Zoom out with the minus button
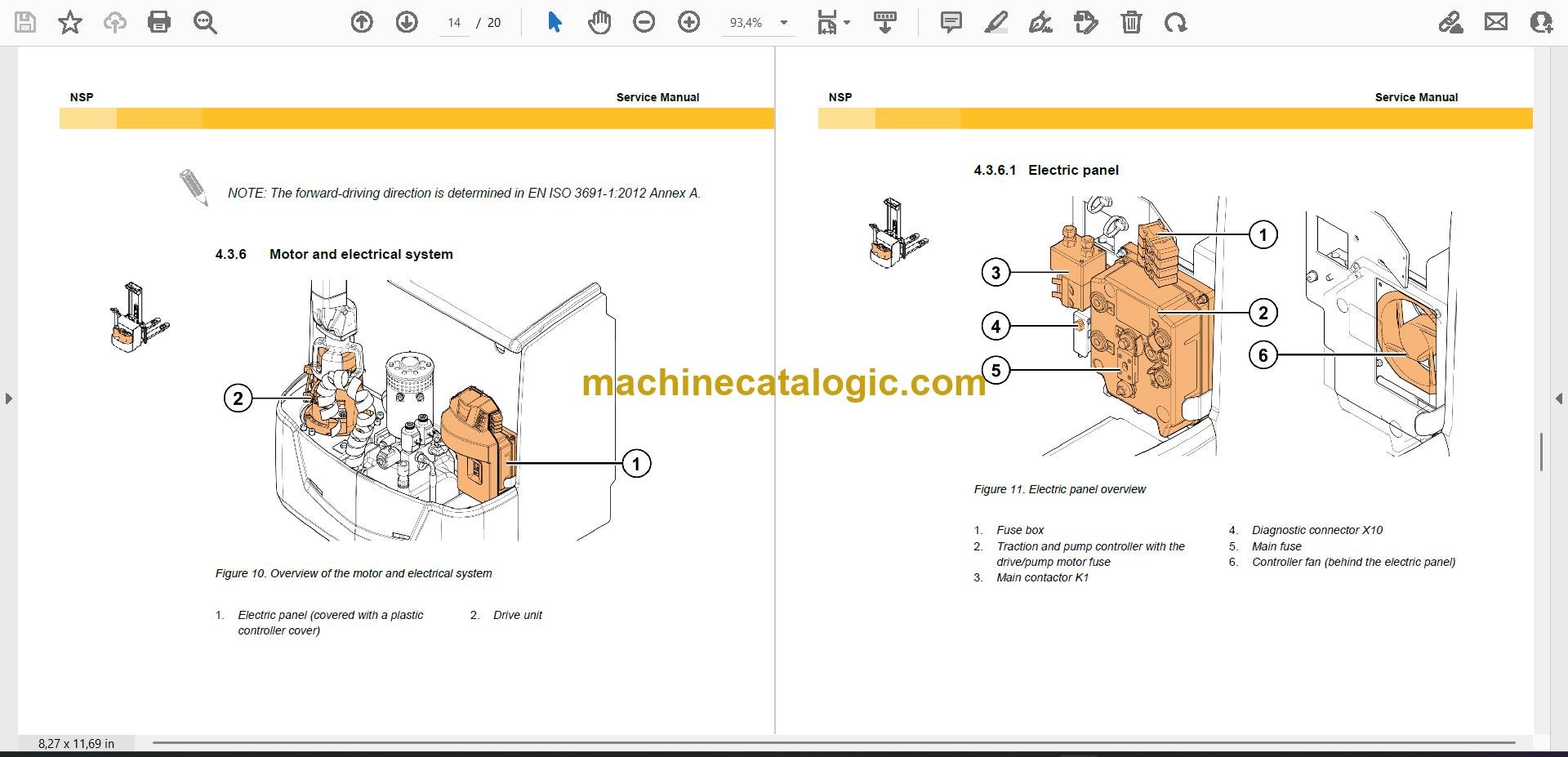This screenshot has width=1568, height=757. (x=644, y=22)
